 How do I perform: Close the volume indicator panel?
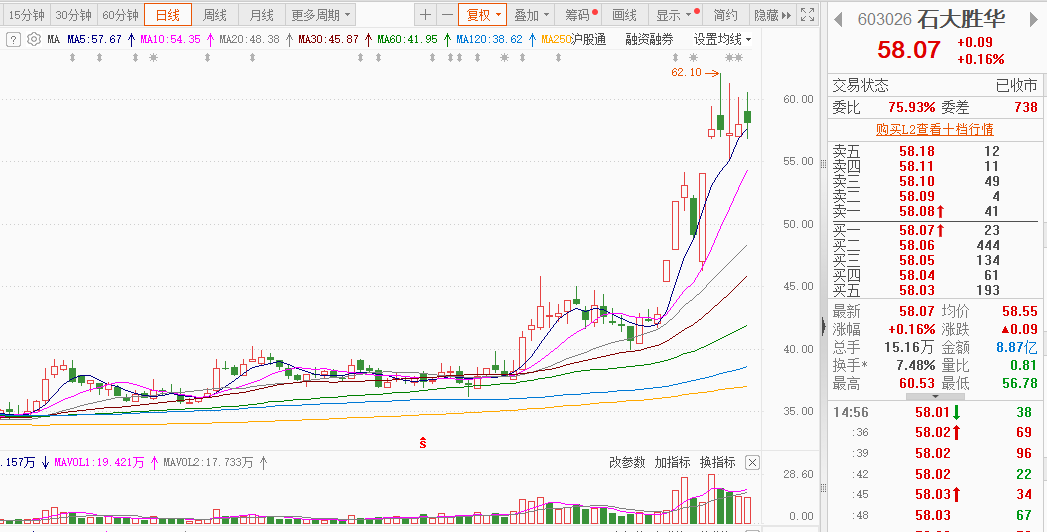pos(752,462)
